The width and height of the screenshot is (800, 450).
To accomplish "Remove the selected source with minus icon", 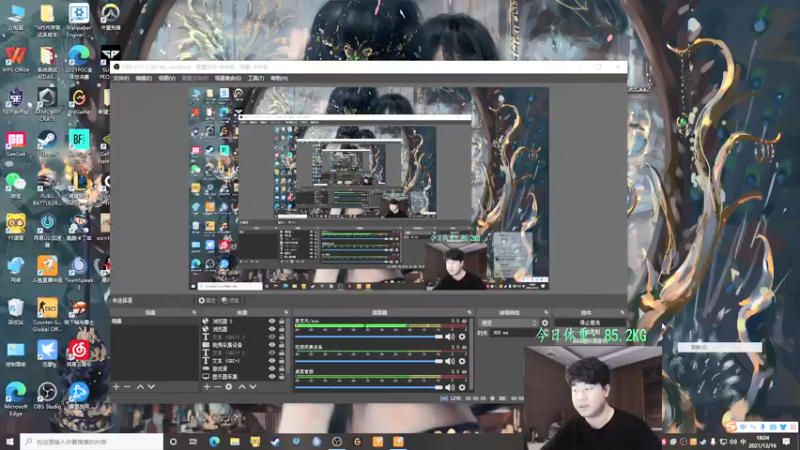I will tap(218, 387).
